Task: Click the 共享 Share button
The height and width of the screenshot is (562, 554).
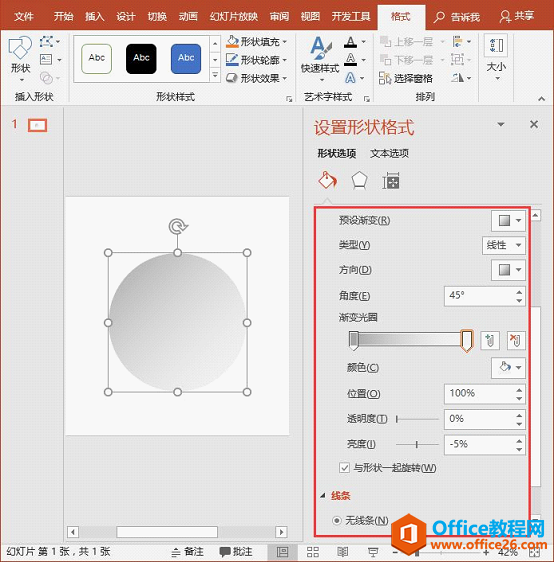Action: pyautogui.click(x=517, y=16)
